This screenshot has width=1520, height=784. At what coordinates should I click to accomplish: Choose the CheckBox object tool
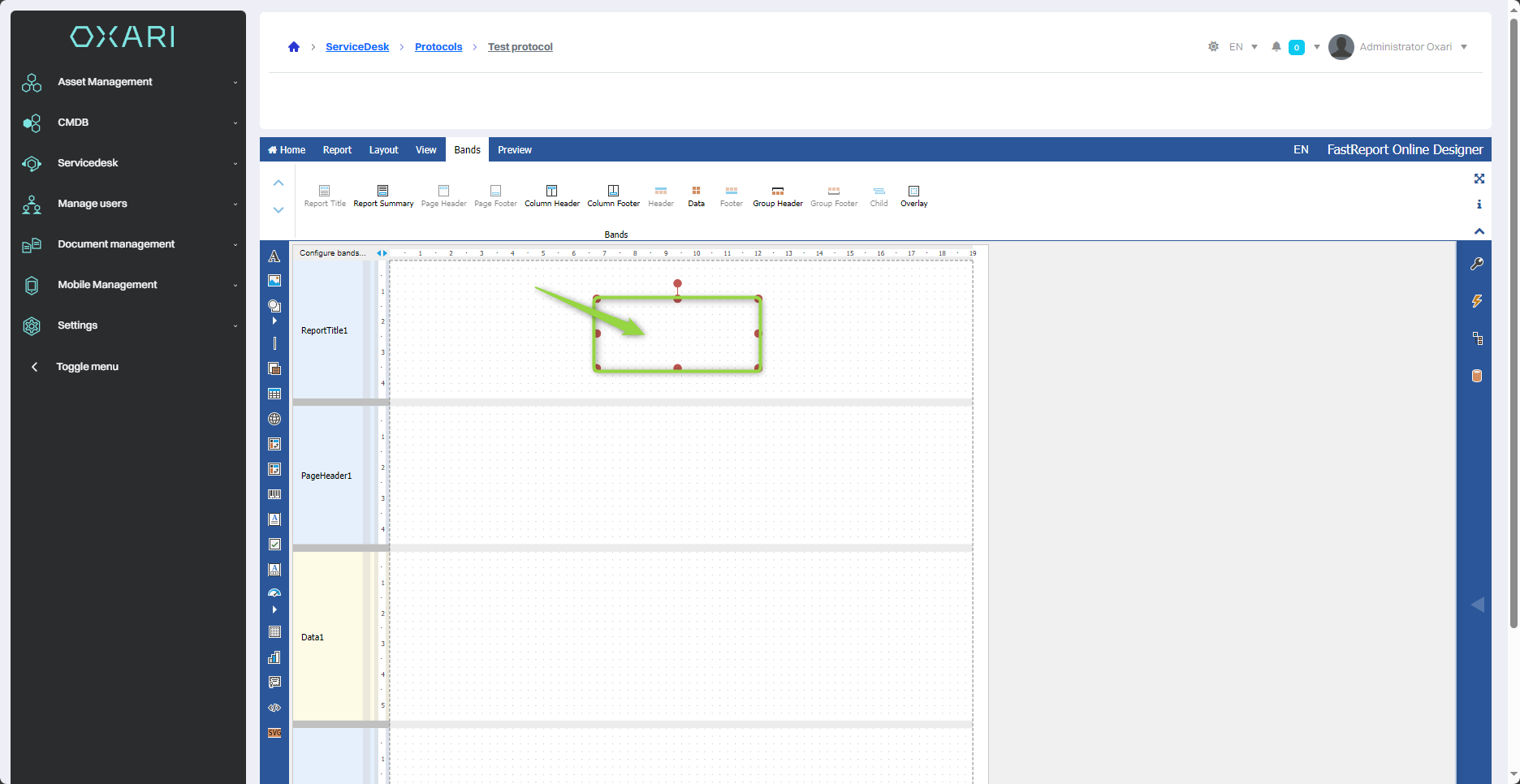pos(274,545)
